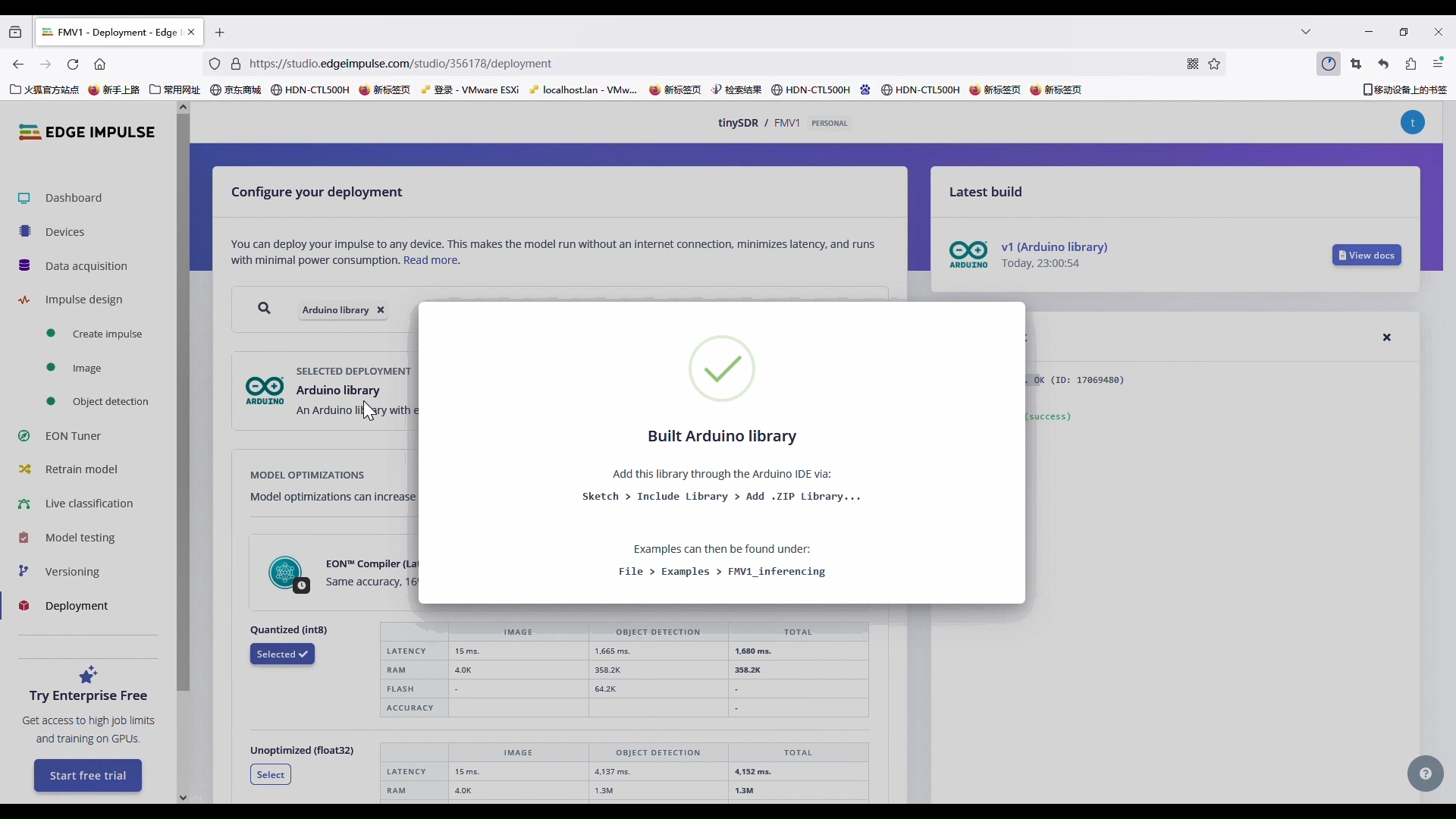Viewport: 1456px width, 819px height.
Task: Click the QR code icon in address bar
Action: (1193, 64)
